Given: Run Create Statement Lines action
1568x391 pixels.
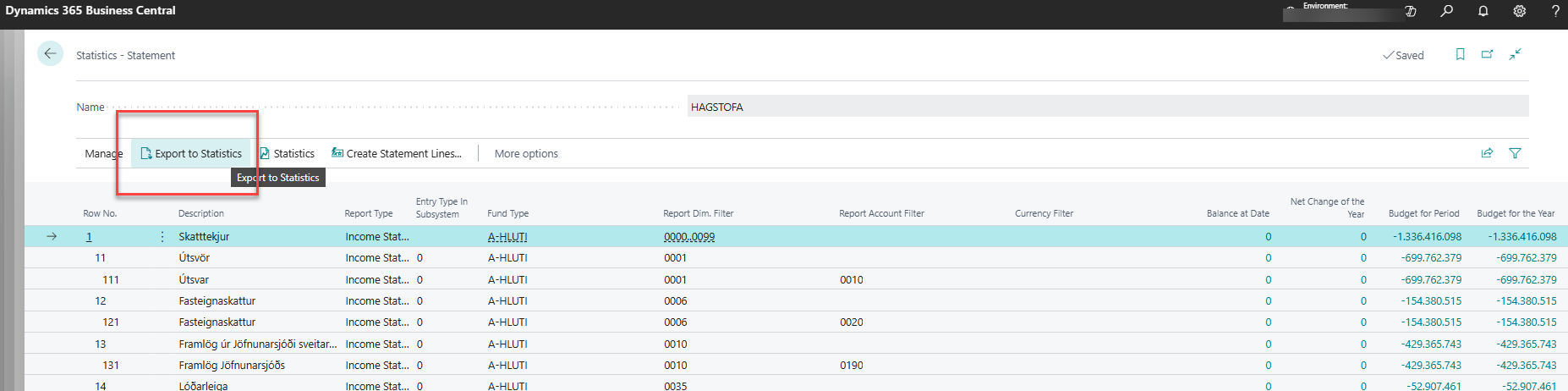Looking at the screenshot, I should 397,153.
